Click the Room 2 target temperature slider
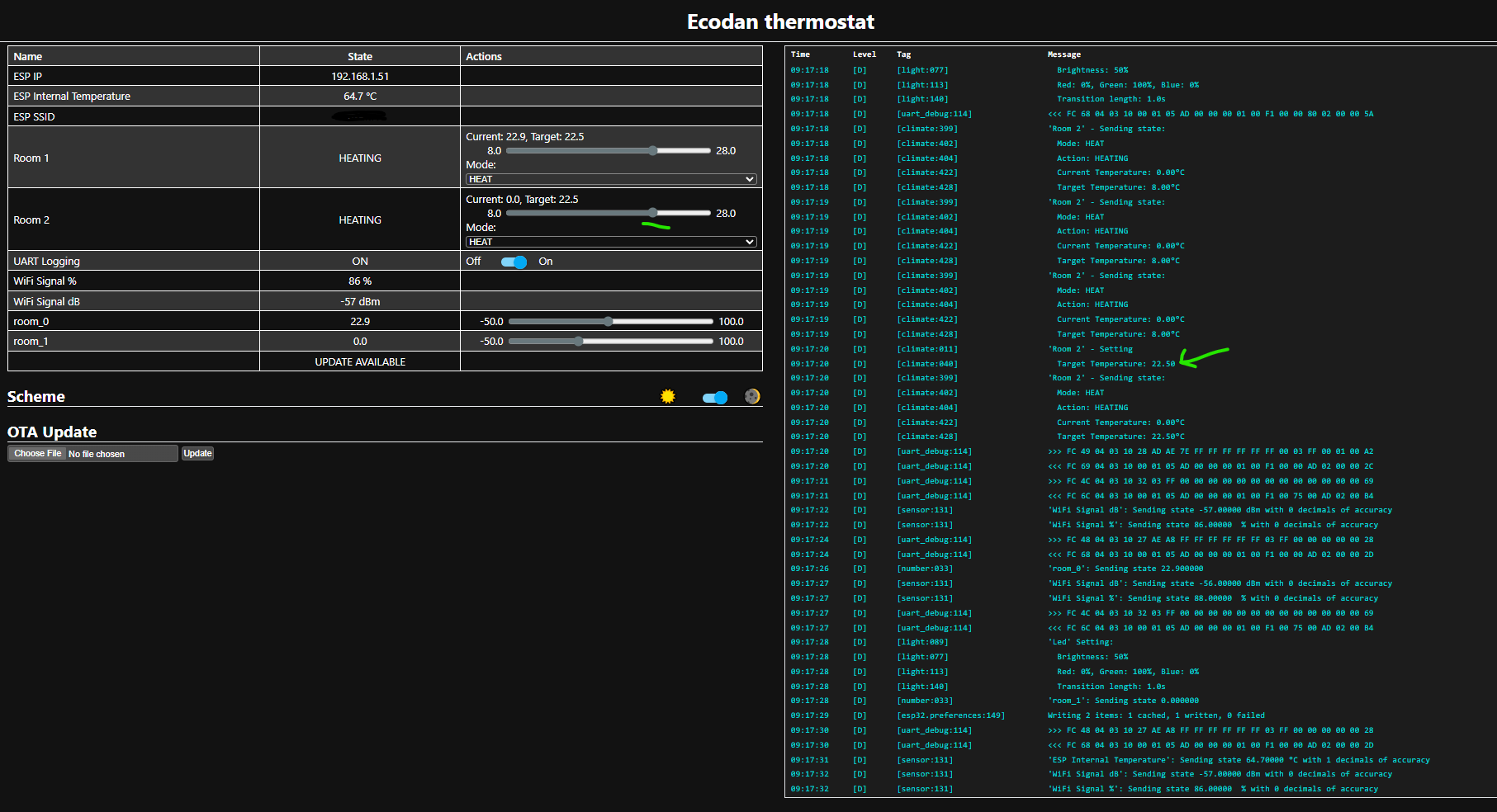 pyautogui.click(x=609, y=214)
